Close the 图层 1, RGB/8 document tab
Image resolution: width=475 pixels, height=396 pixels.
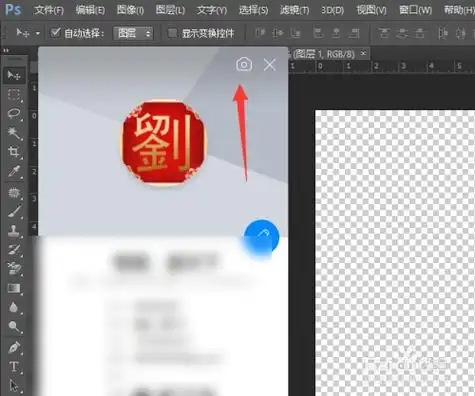click(364, 53)
